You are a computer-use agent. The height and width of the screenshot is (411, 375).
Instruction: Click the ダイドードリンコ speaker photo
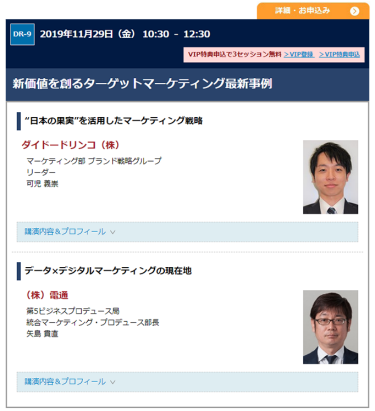pyautogui.click(x=330, y=177)
